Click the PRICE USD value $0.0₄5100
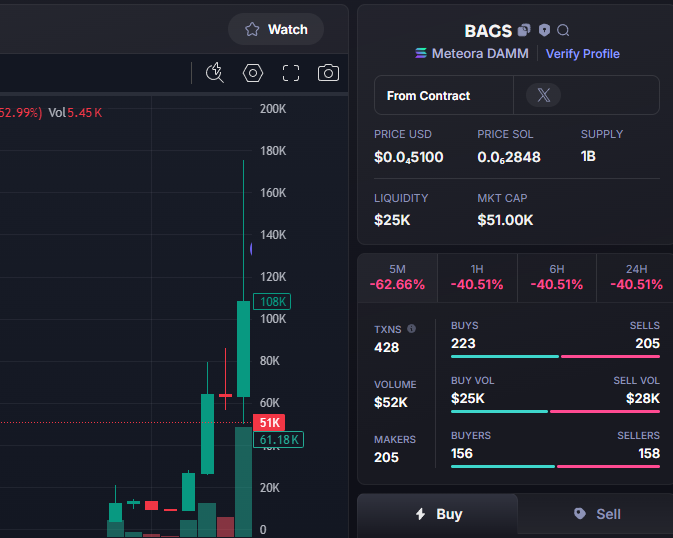This screenshot has width=673, height=538. (x=409, y=157)
